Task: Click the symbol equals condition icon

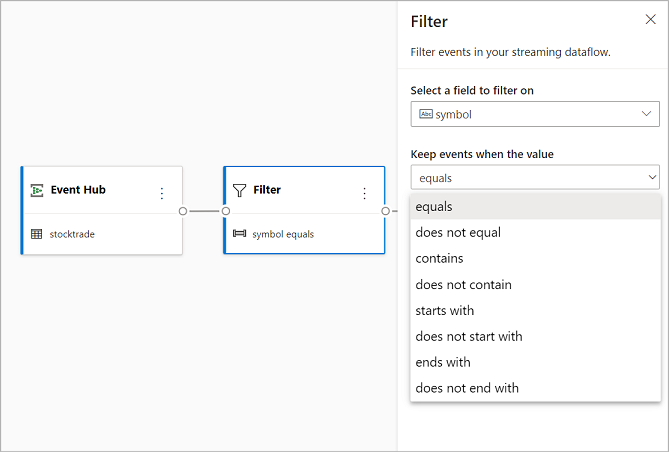Action: [x=239, y=234]
